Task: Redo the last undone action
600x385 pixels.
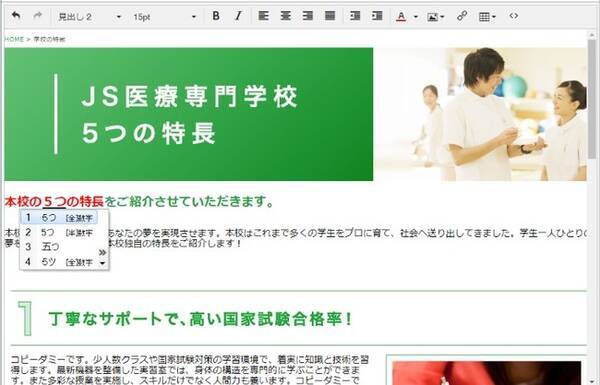Action: 38,16
